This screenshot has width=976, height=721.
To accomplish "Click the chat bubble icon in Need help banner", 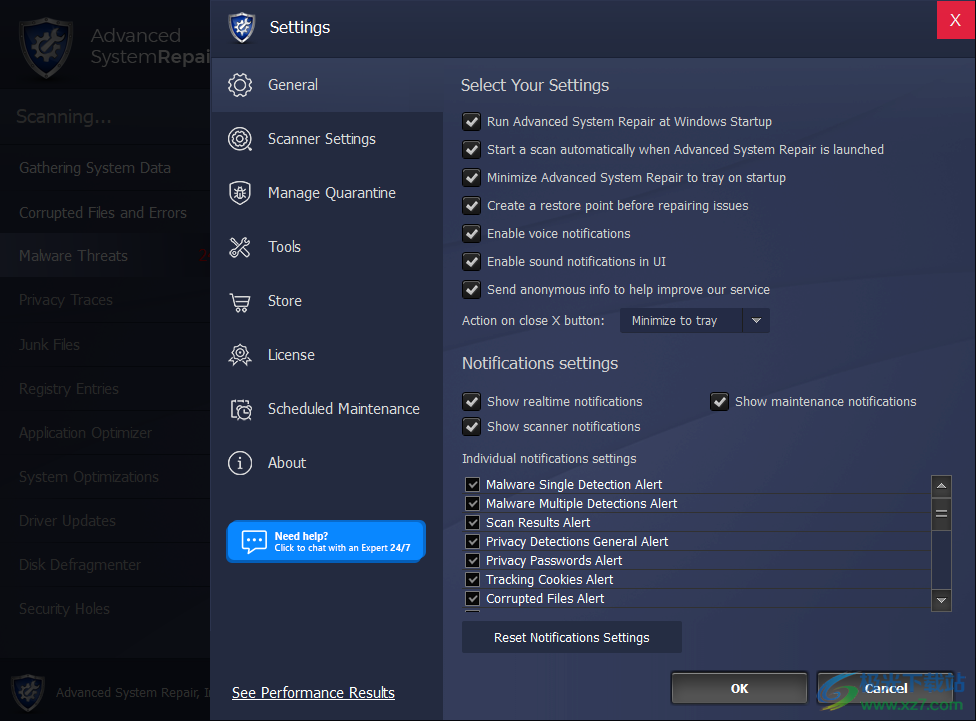I will pyautogui.click(x=254, y=542).
